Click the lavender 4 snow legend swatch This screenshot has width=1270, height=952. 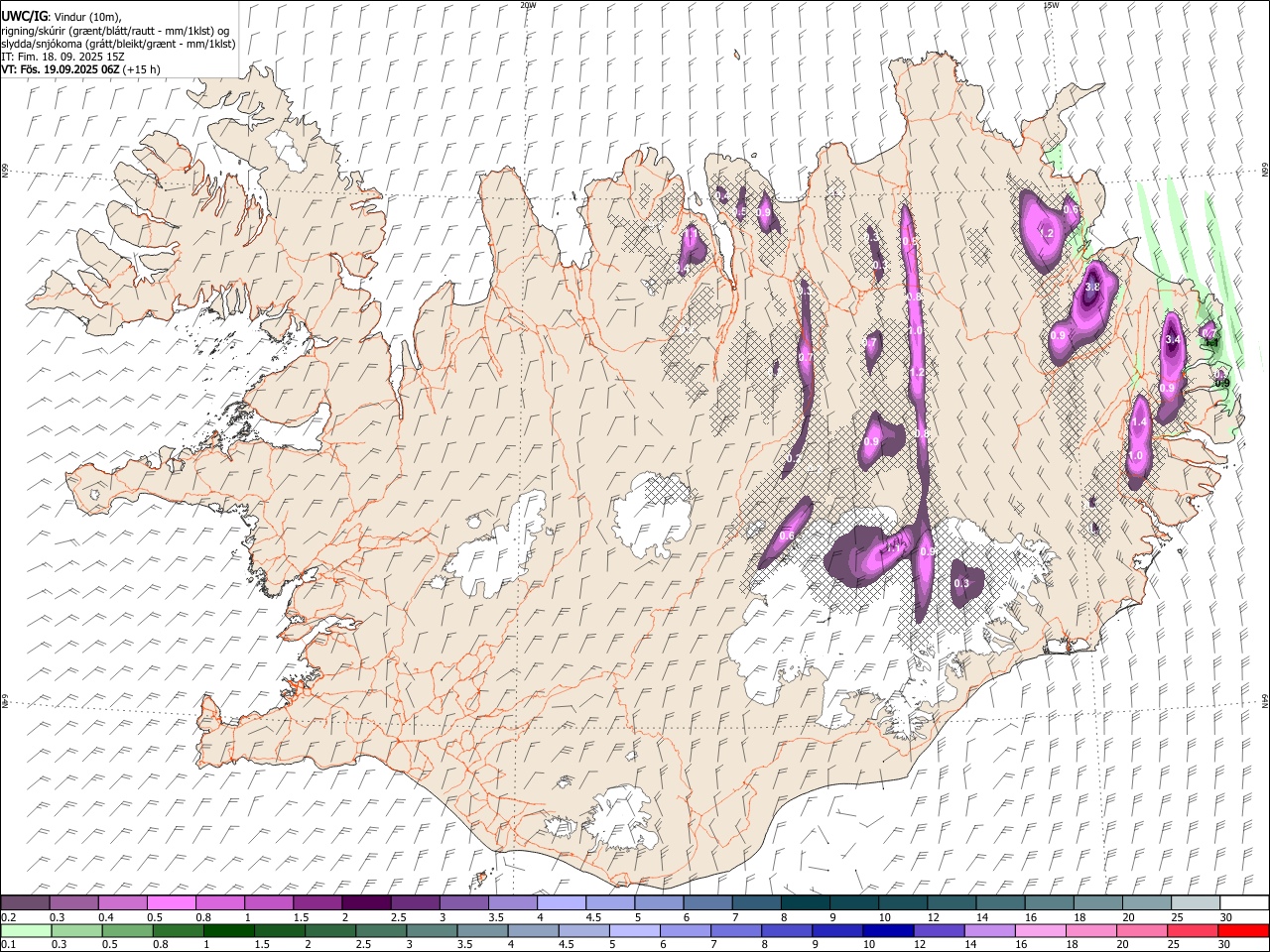[562, 902]
